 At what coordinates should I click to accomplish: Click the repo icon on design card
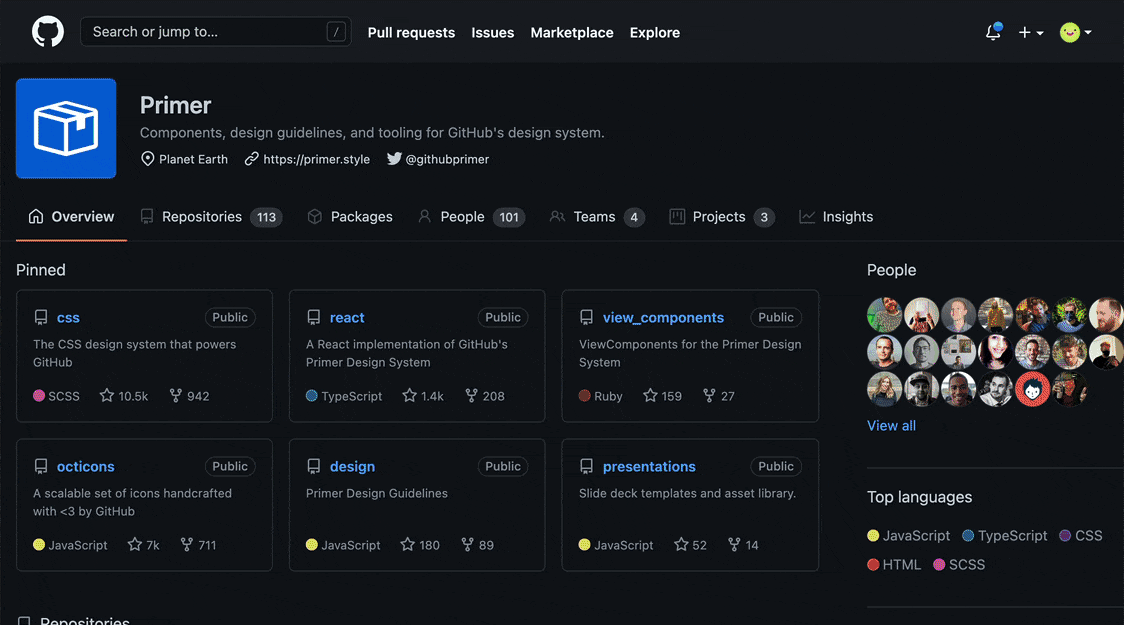[313, 467]
